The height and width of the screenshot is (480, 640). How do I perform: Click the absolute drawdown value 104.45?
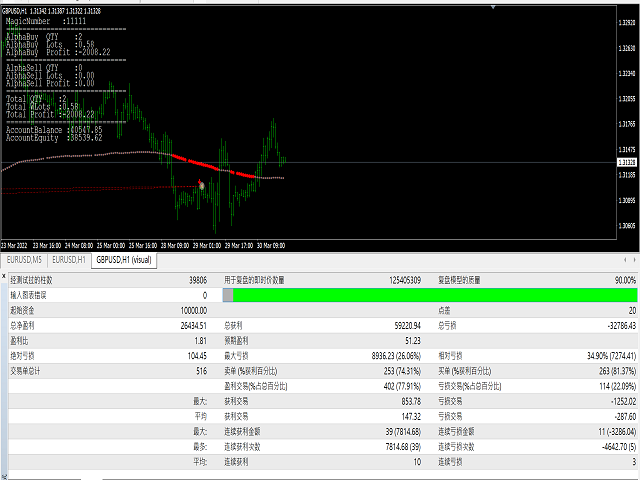point(197,356)
